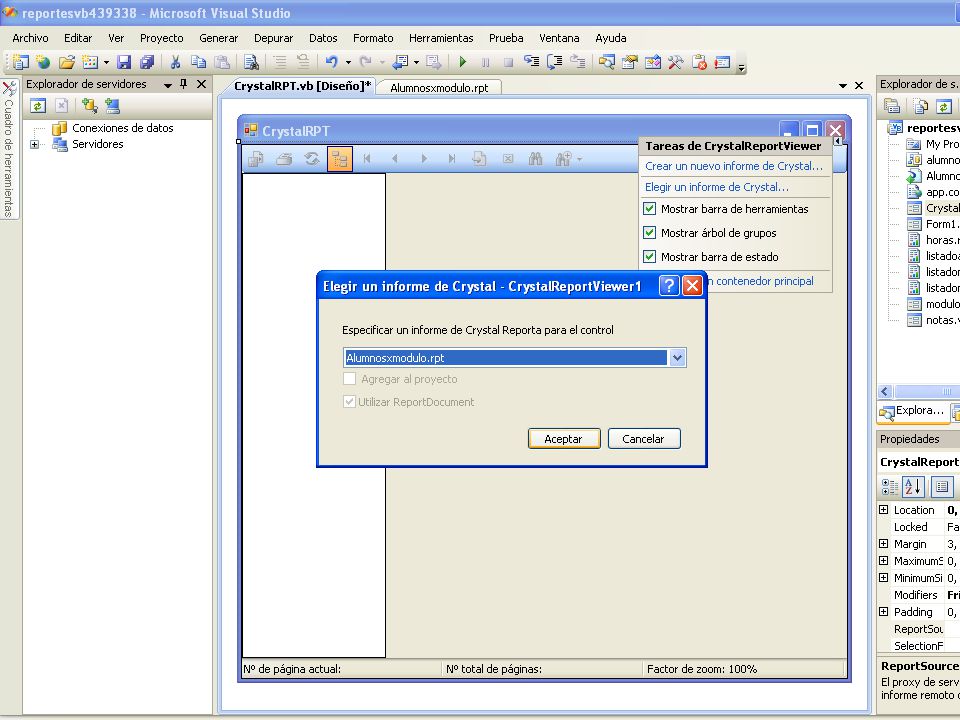This screenshot has width=960, height=720.
Task: Open the Proyecto menu
Action: click(x=162, y=38)
